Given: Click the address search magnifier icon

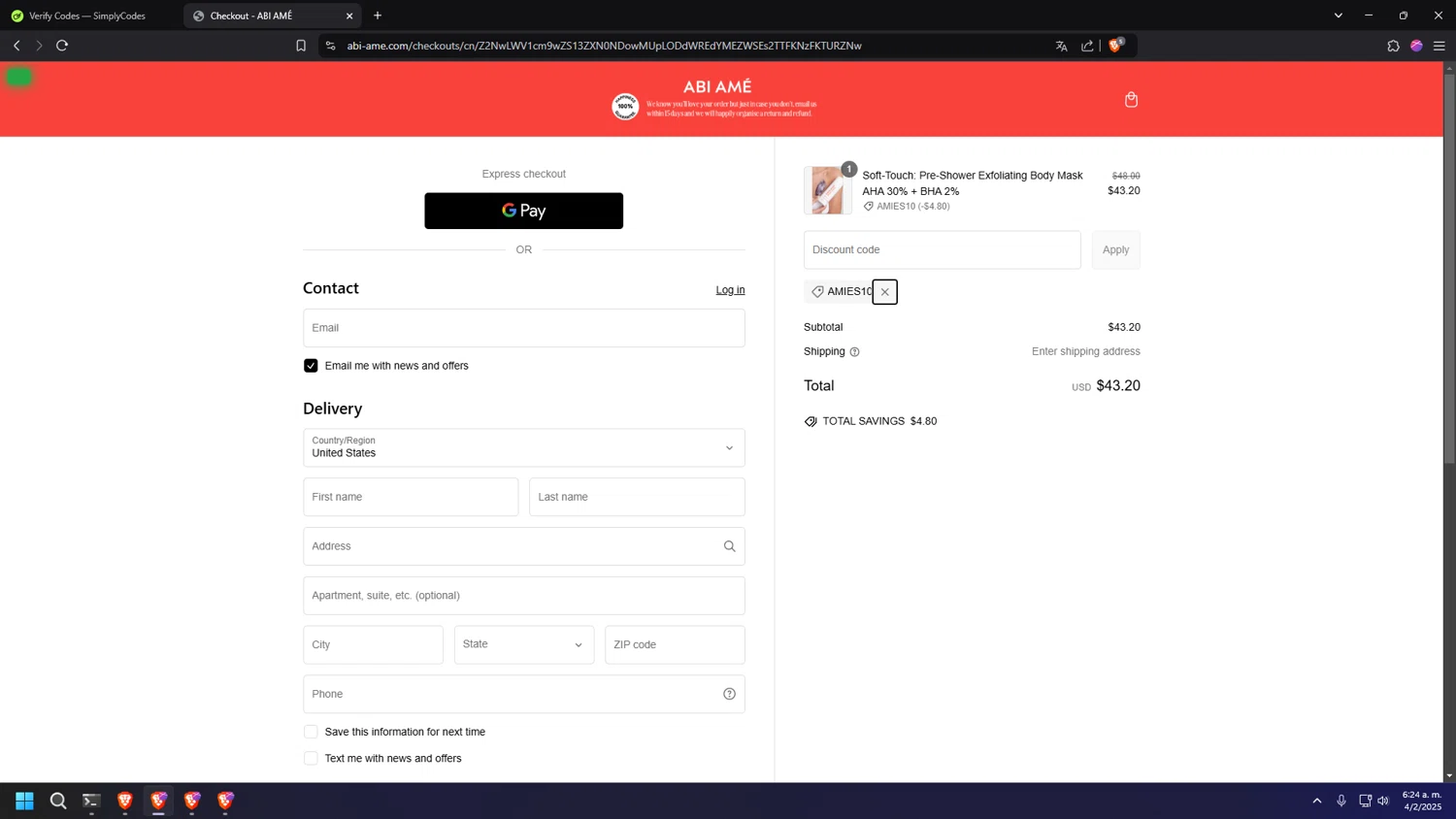Looking at the screenshot, I should 729,546.
